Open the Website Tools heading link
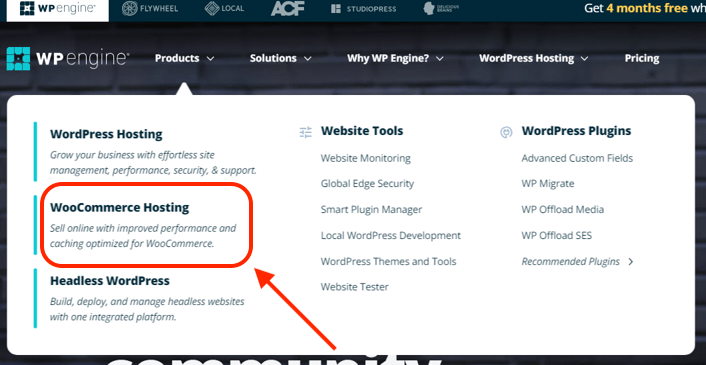Image resolution: width=706 pixels, height=365 pixels. click(362, 131)
